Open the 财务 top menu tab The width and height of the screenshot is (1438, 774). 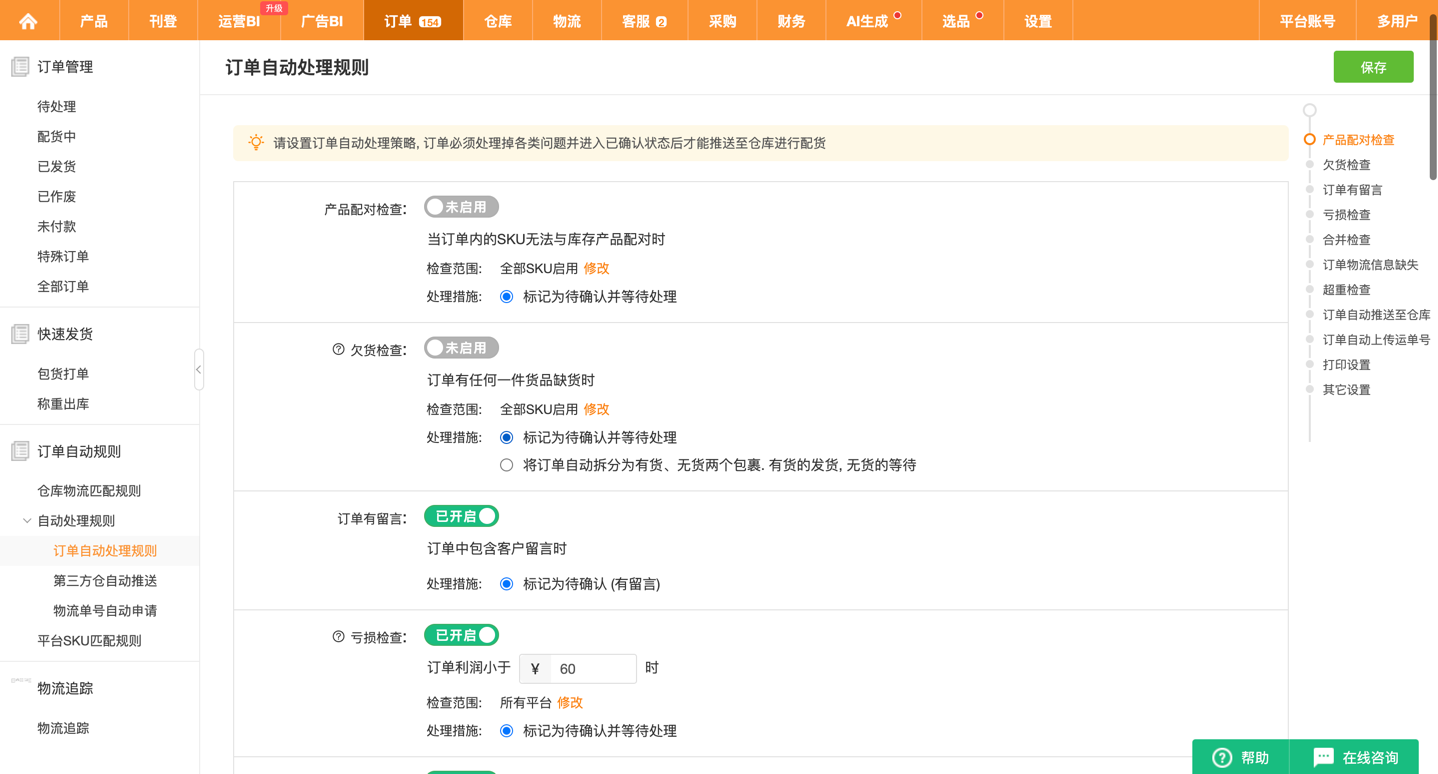pos(791,21)
